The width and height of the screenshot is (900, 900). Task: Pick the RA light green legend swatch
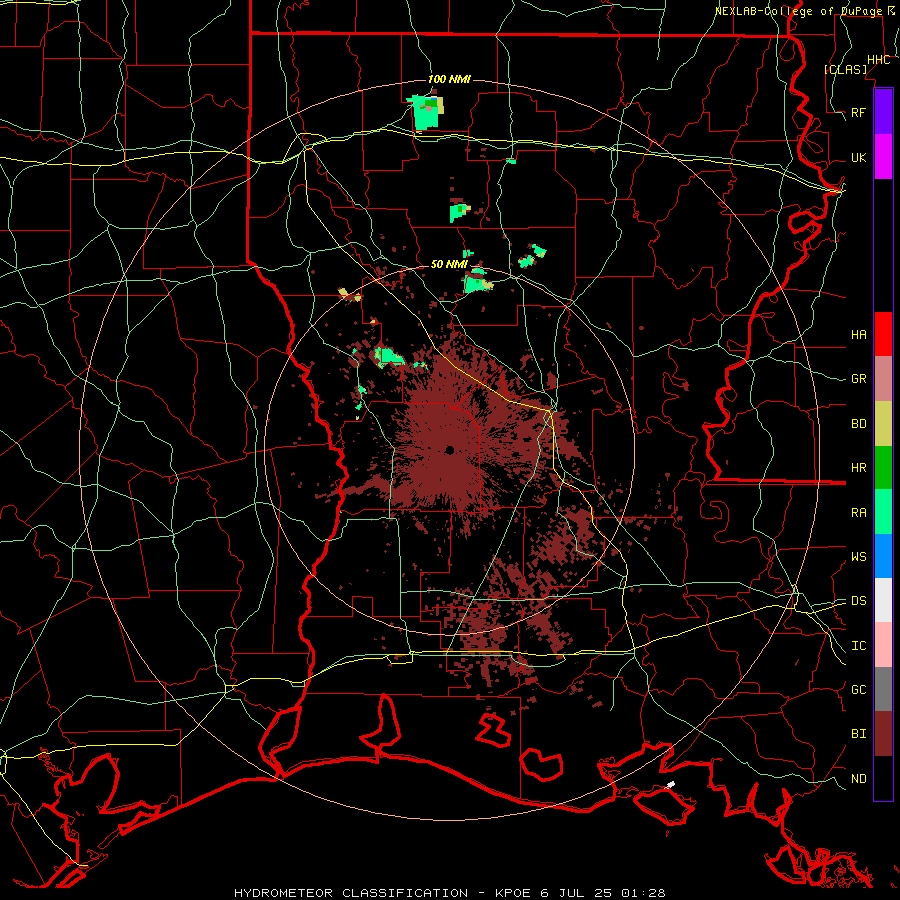[x=883, y=512]
